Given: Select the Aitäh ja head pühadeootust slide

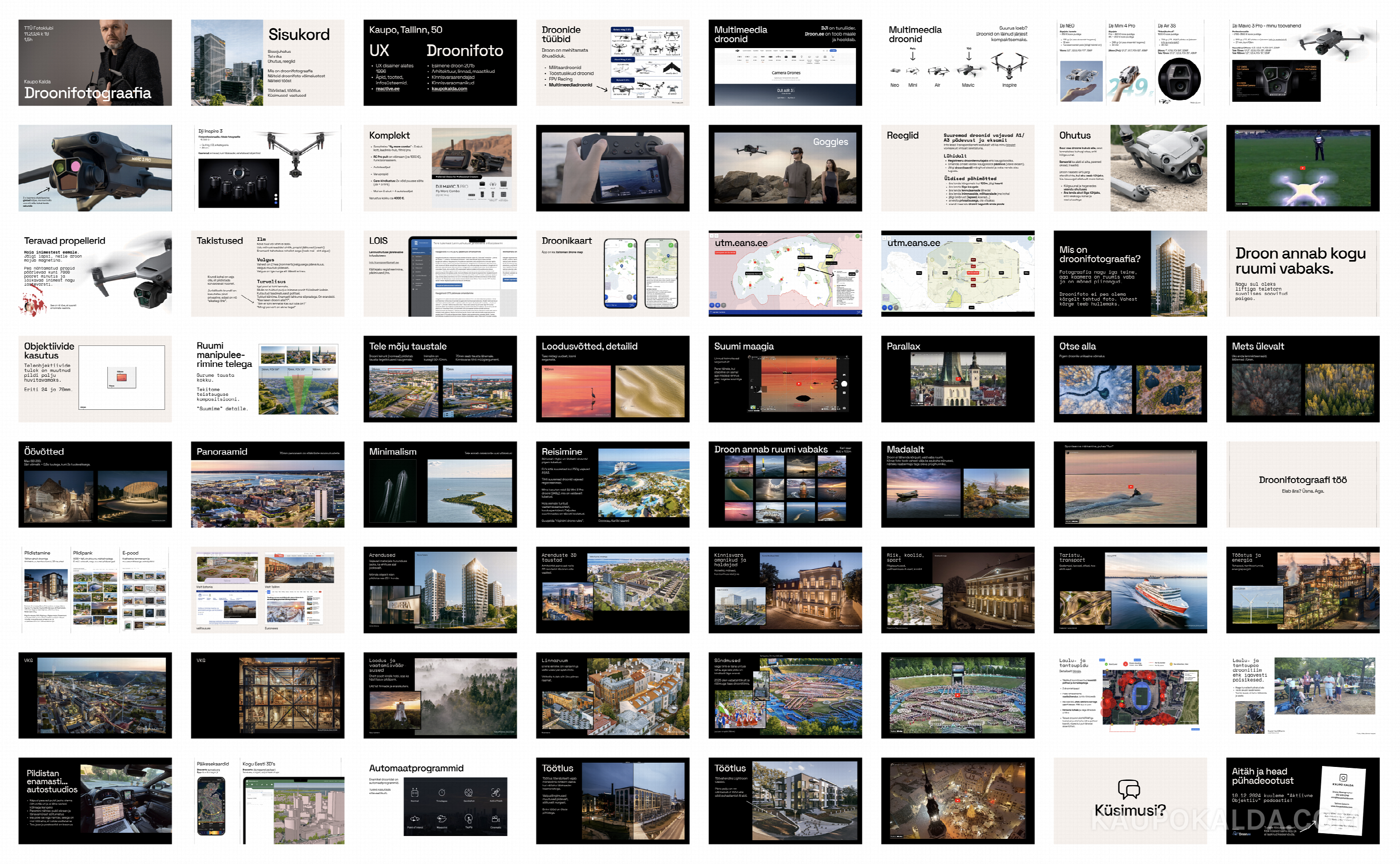Looking at the screenshot, I should tap(1302, 801).
